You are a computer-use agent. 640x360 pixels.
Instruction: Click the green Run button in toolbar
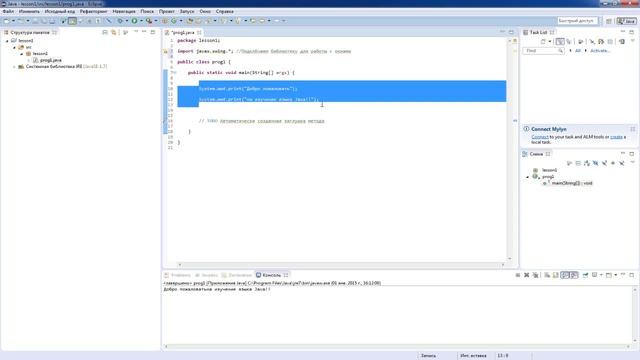(134, 21)
